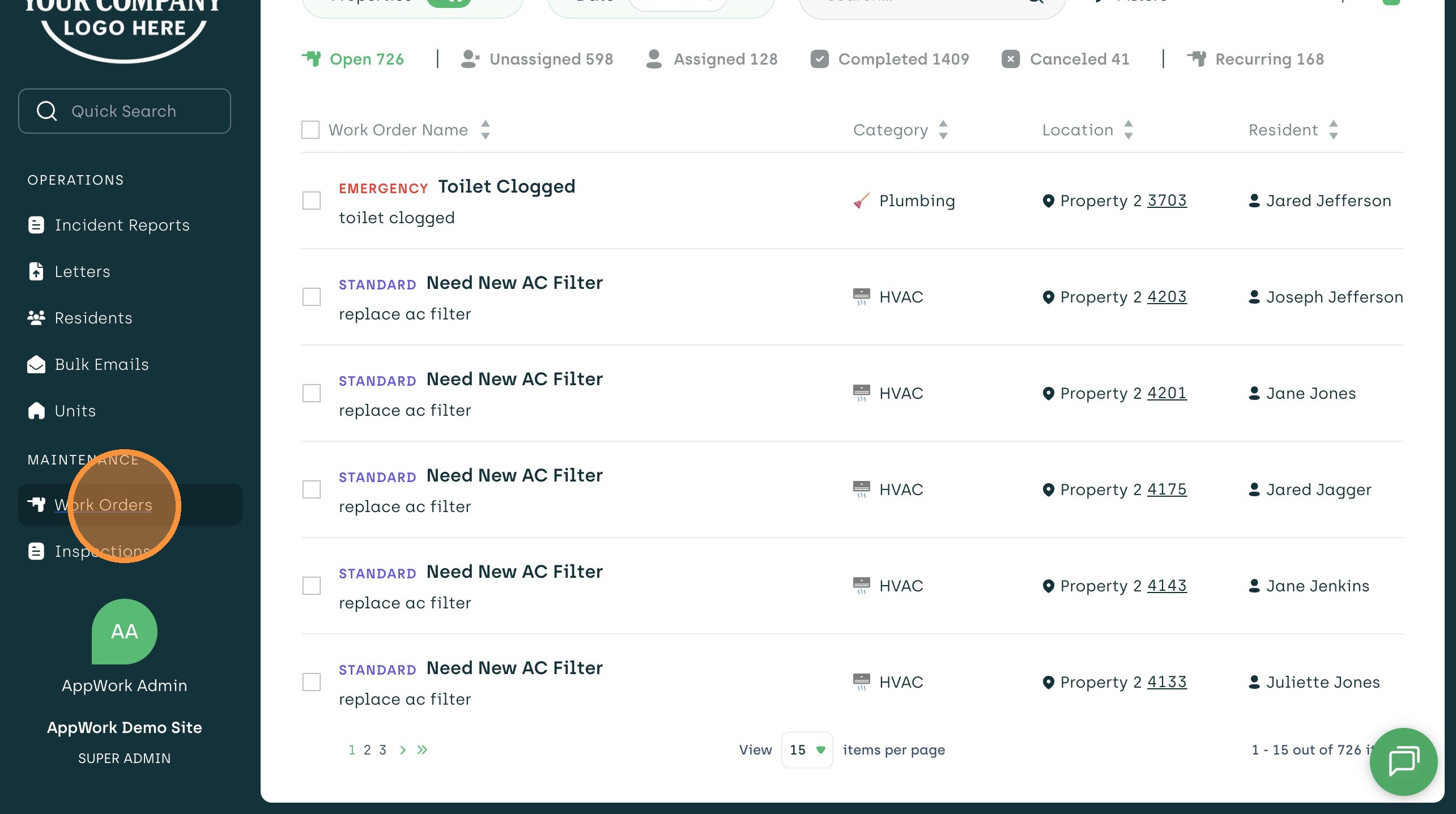Click the Incident Reports sidebar icon

point(36,225)
